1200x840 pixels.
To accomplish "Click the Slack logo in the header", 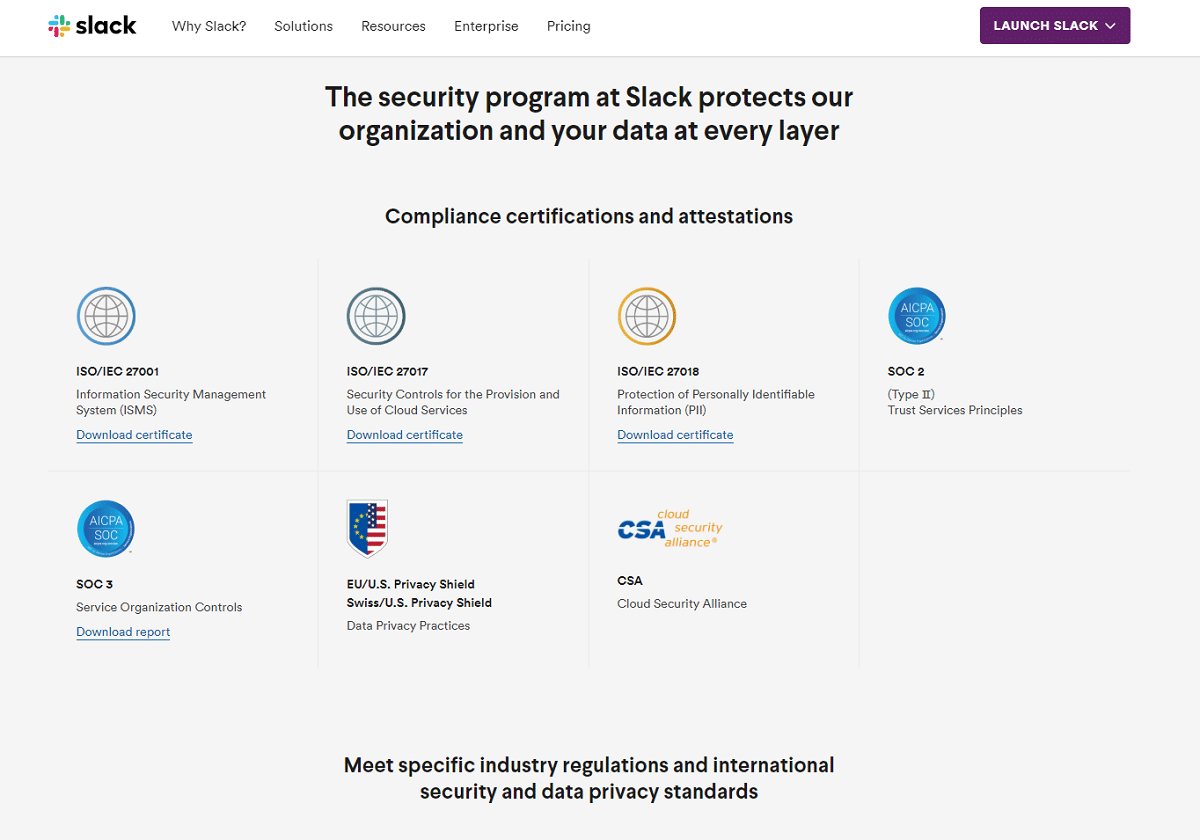I will pos(92,25).
